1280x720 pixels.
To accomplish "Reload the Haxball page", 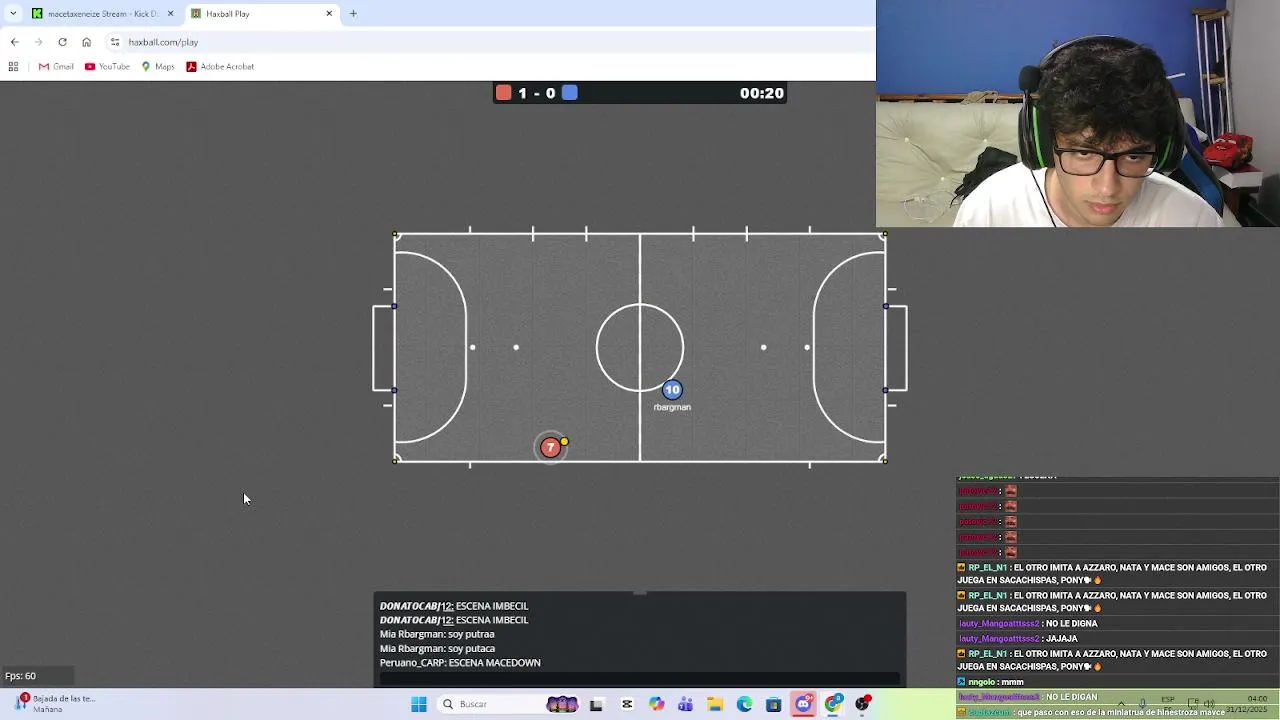I will tap(62, 42).
